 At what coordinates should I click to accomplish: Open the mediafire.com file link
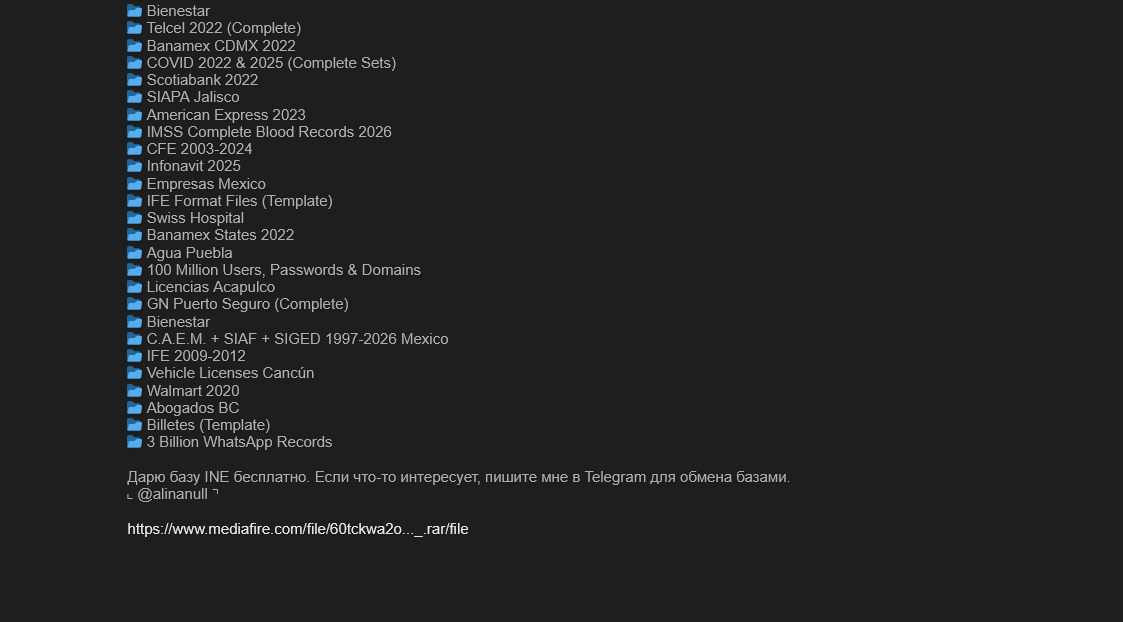click(298, 530)
